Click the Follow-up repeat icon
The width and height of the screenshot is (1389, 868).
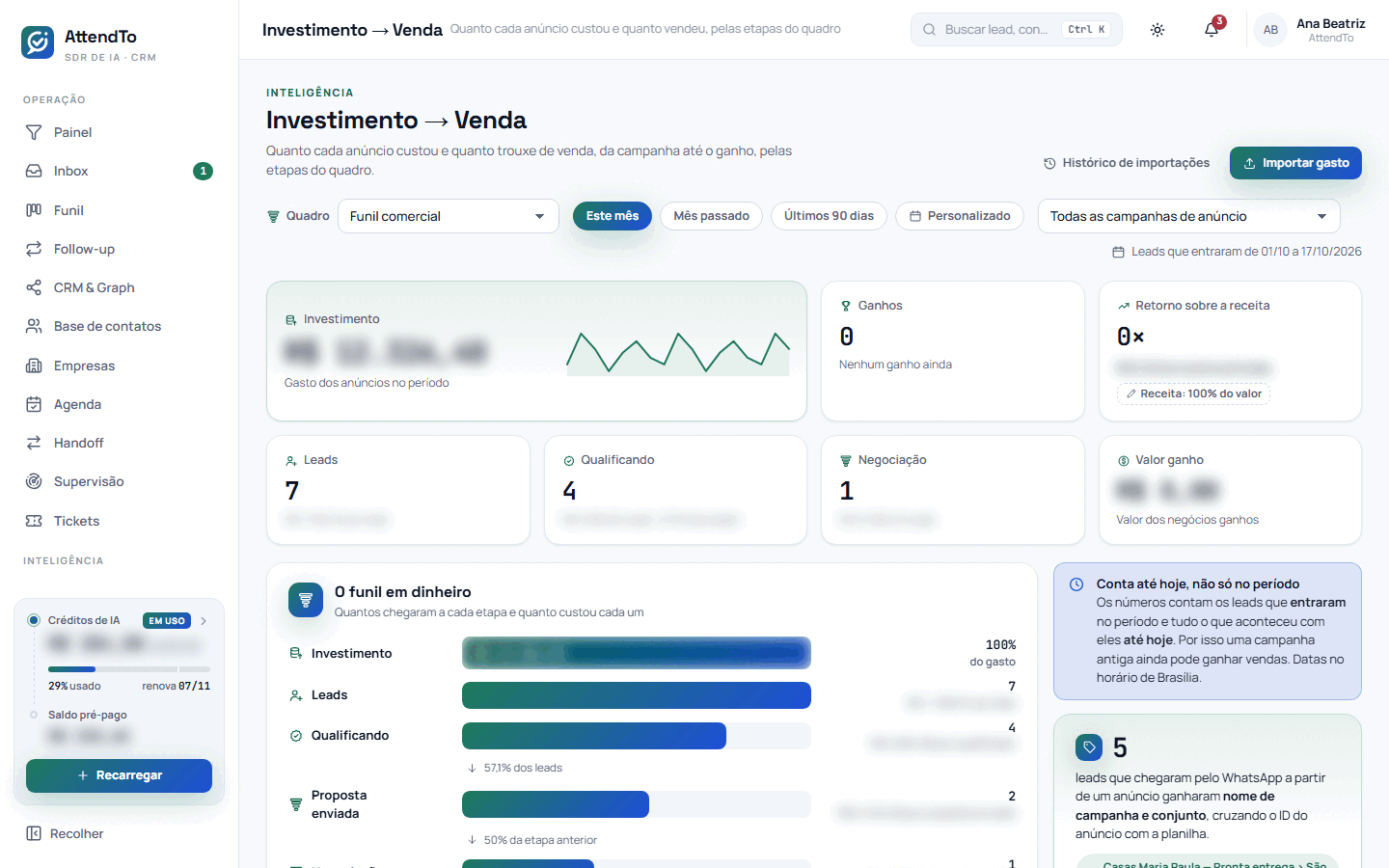(x=34, y=249)
